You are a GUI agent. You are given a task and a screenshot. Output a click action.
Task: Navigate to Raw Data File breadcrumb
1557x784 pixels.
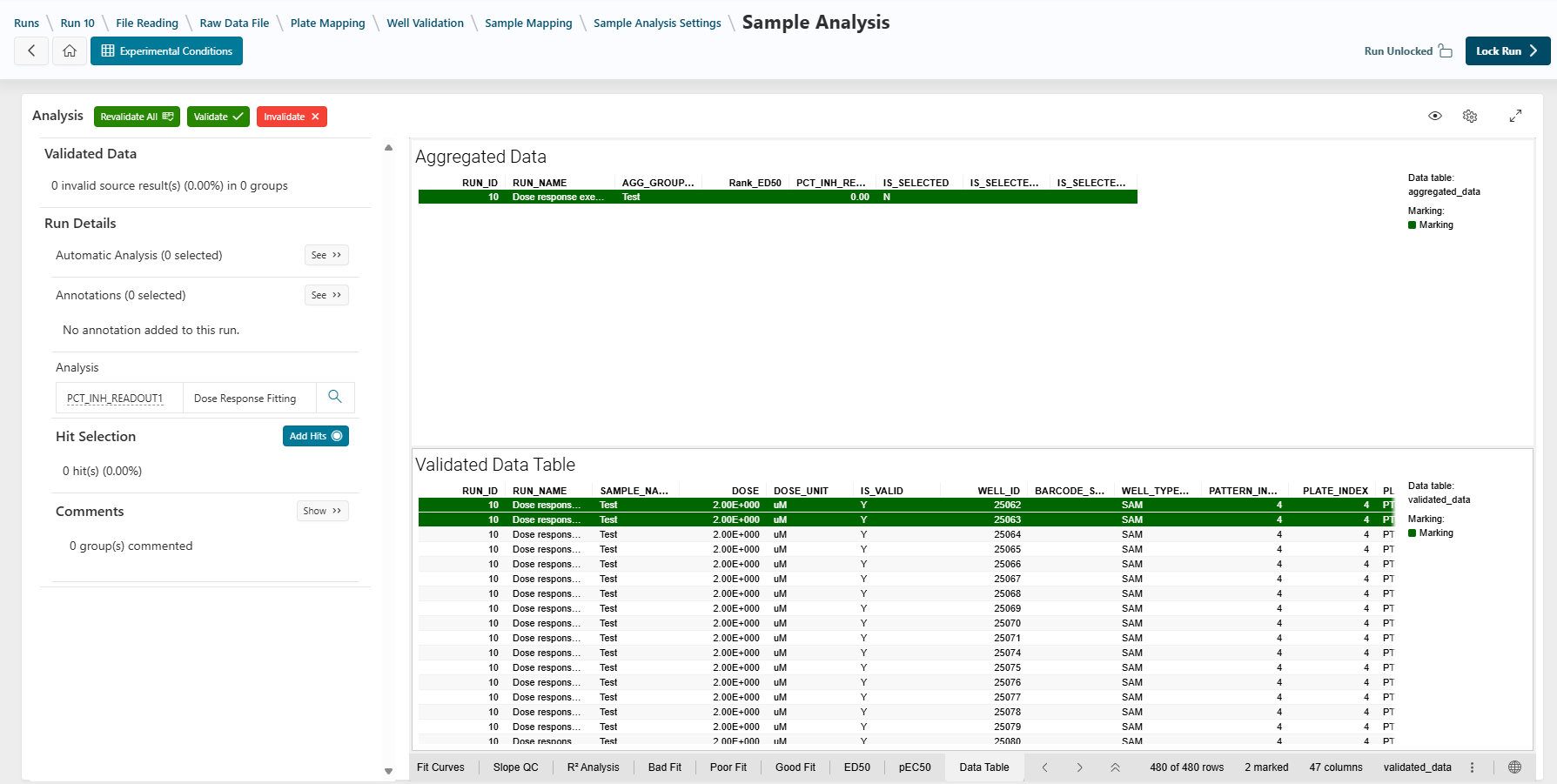click(x=234, y=23)
